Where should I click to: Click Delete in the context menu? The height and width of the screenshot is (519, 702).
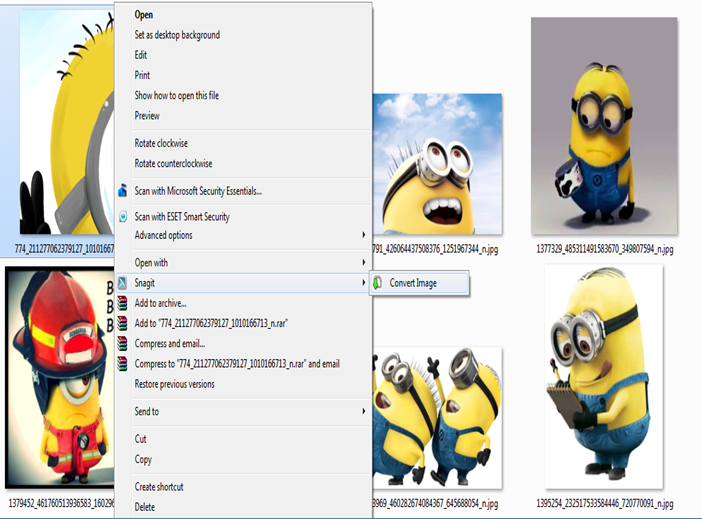click(145, 507)
